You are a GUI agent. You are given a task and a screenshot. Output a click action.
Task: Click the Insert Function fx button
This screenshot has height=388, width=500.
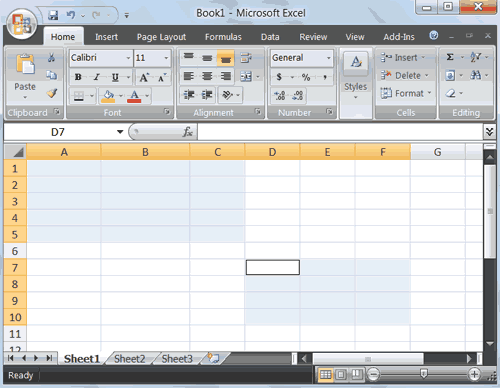coord(188,132)
